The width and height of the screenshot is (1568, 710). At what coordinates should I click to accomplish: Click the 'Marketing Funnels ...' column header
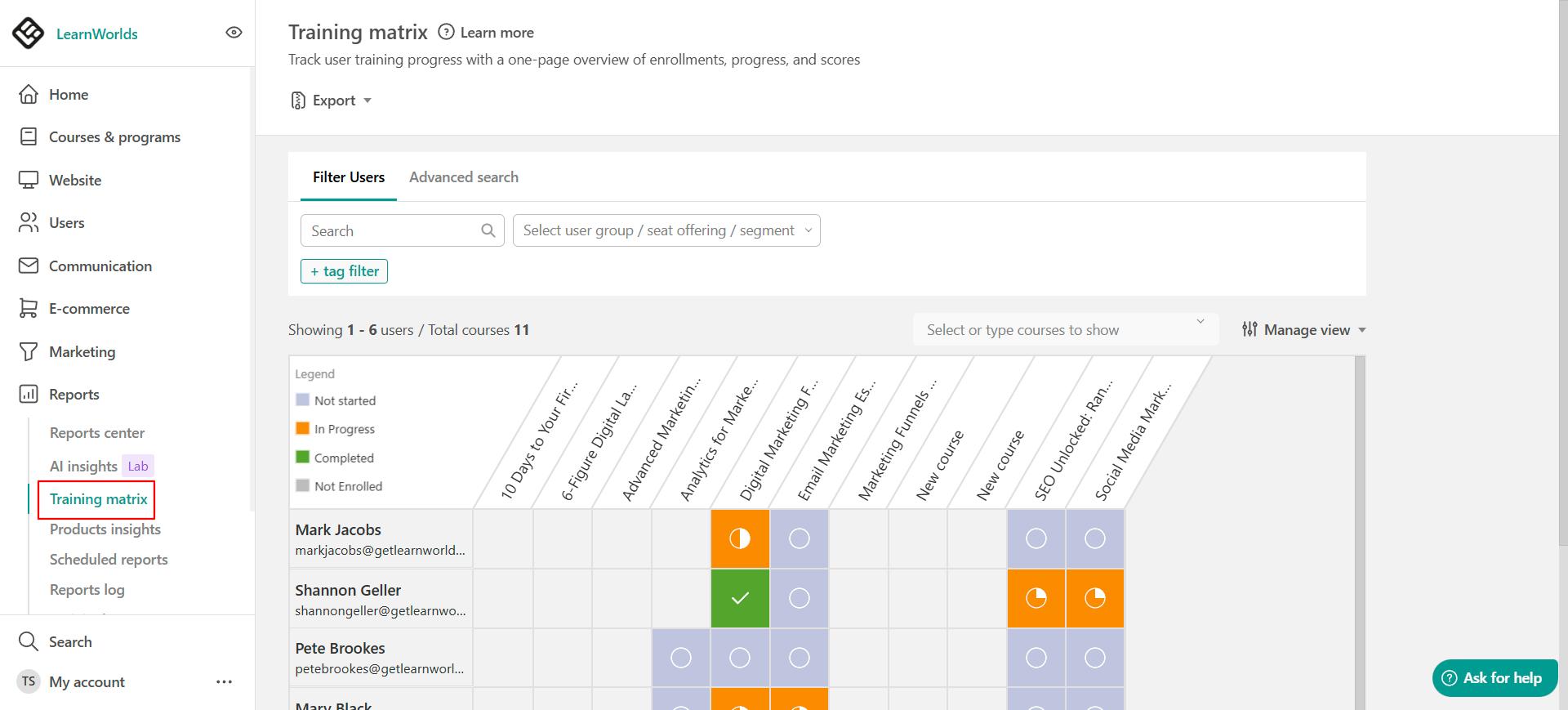897,440
